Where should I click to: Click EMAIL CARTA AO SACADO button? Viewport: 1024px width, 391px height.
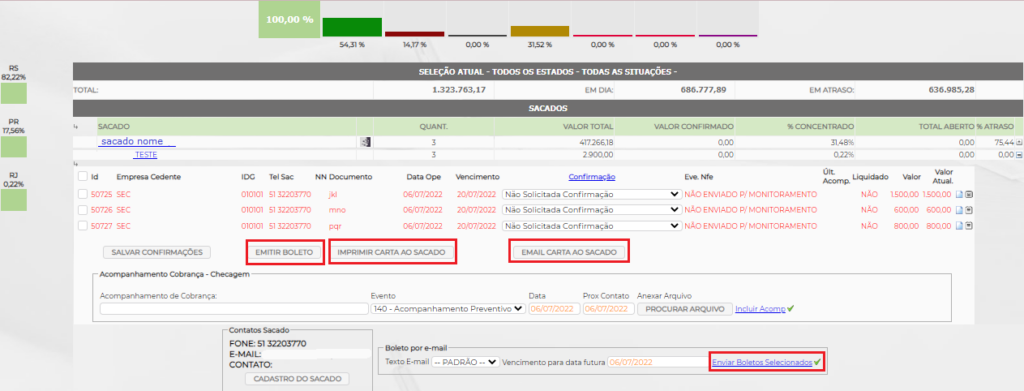point(569,252)
